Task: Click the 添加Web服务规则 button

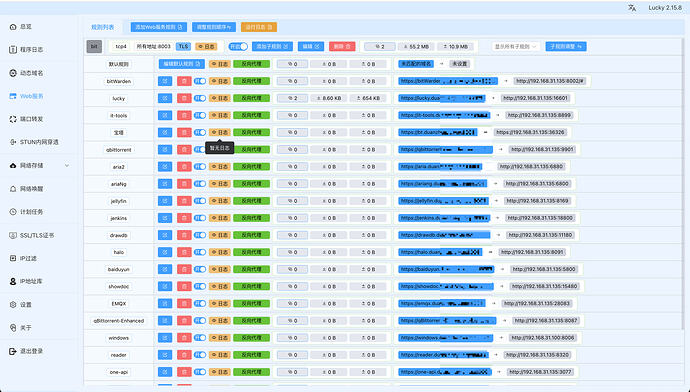Action: pos(159,27)
